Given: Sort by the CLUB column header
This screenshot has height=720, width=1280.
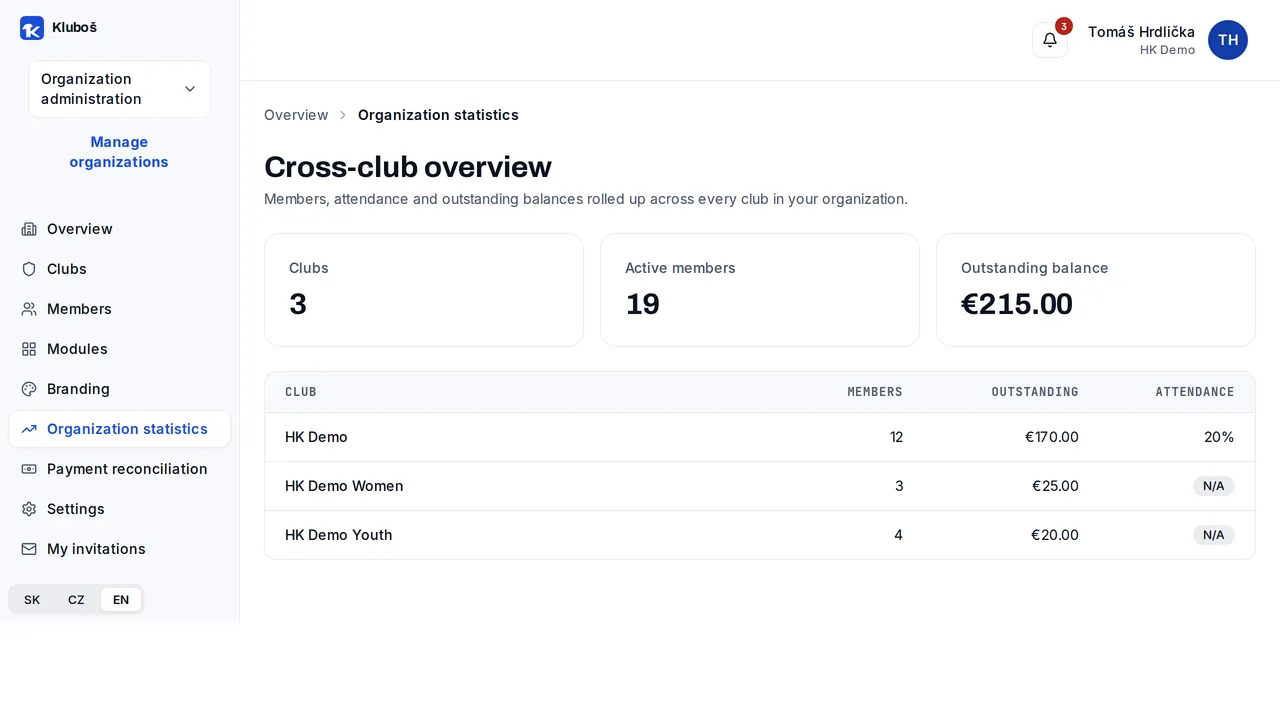Looking at the screenshot, I should [x=301, y=392].
